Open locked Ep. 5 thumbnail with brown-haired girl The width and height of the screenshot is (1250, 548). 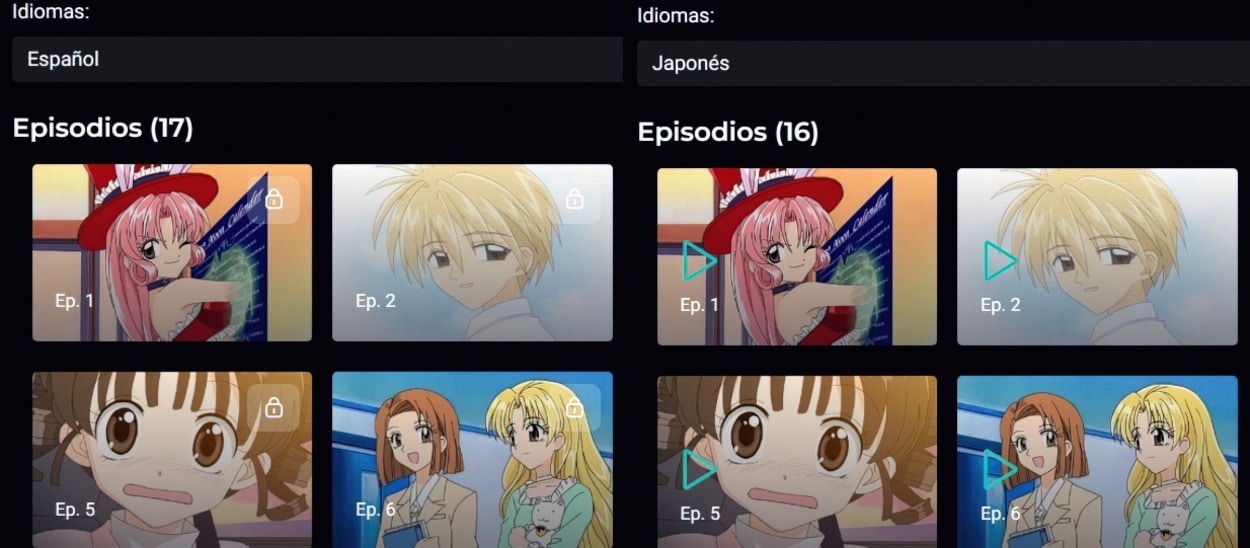pos(172,460)
